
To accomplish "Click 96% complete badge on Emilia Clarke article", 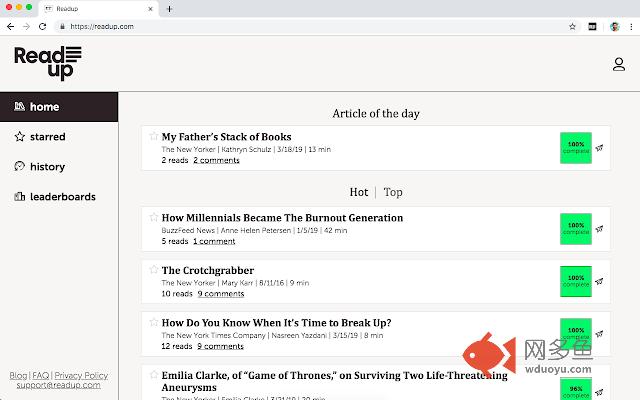I will [x=576, y=389].
